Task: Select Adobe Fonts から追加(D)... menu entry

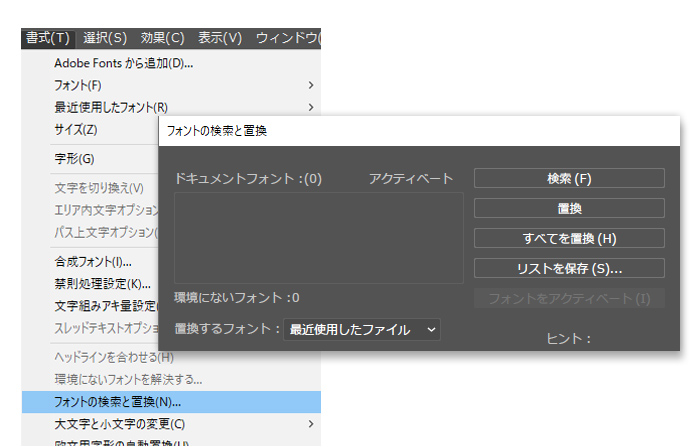Action: pyautogui.click(x=123, y=63)
